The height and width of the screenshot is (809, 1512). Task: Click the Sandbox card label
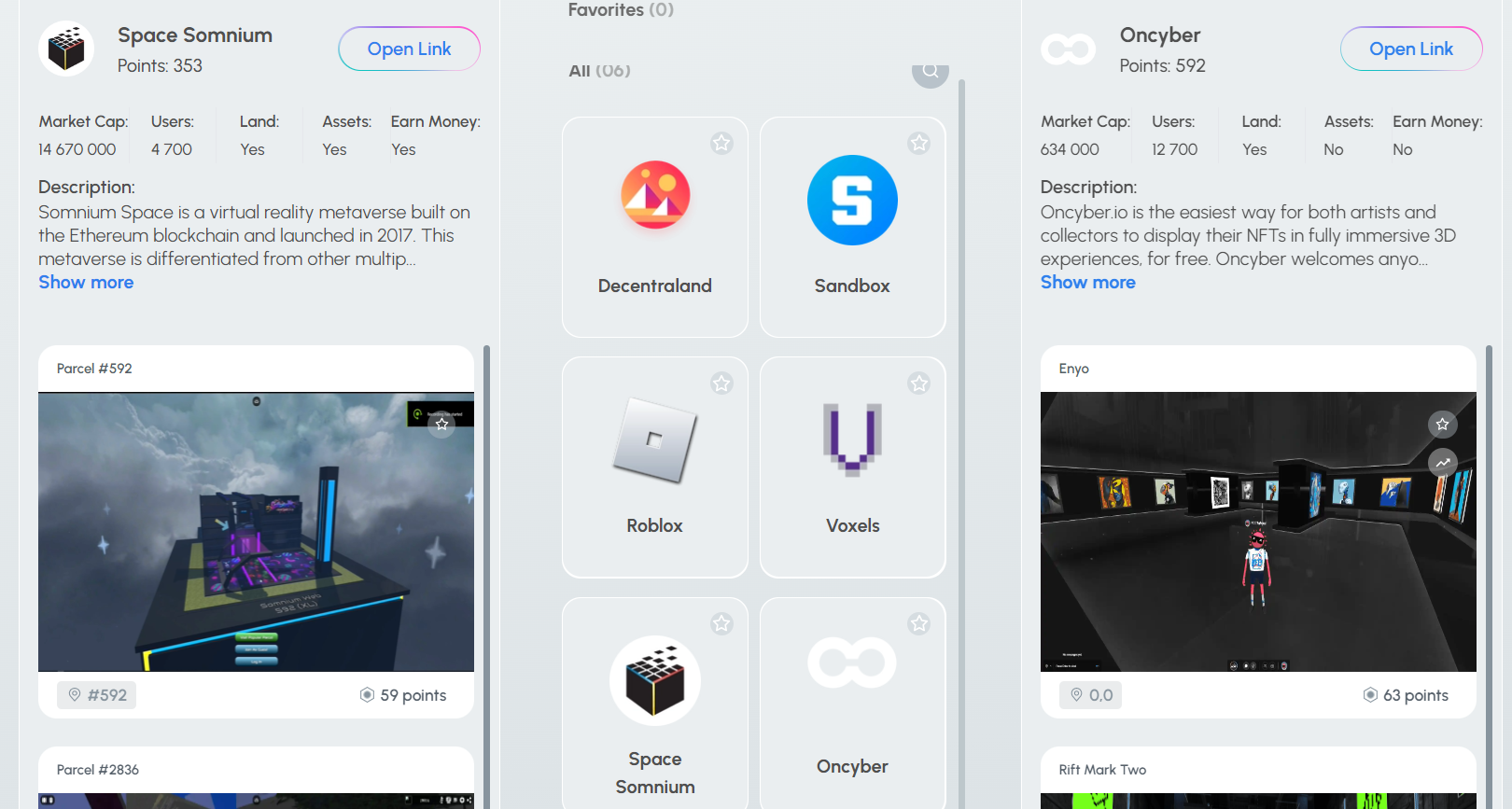pos(852,286)
